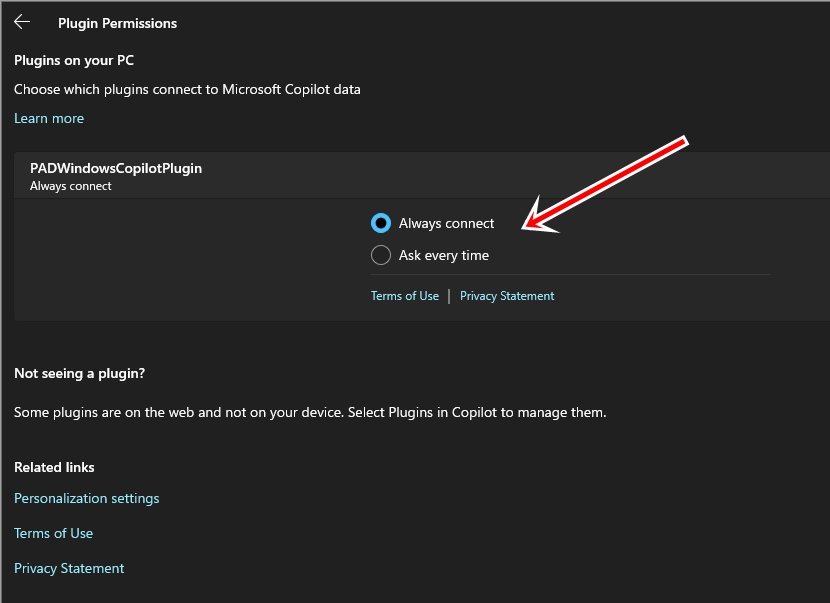The height and width of the screenshot is (603, 830).
Task: Open plugin's Terms of Use link
Action: point(404,296)
